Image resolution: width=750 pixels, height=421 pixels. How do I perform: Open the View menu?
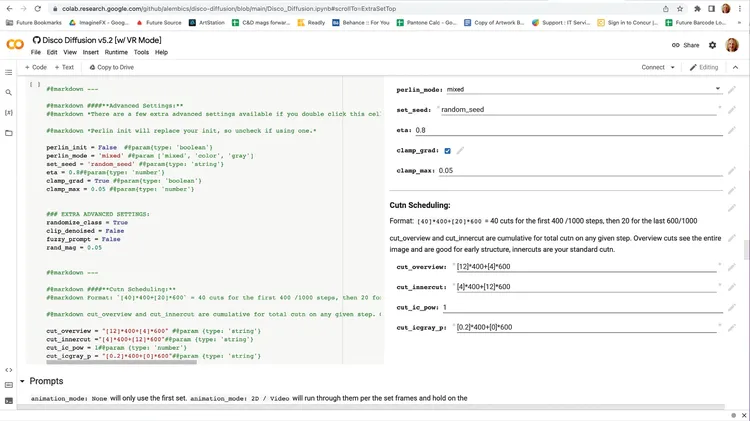(70, 52)
